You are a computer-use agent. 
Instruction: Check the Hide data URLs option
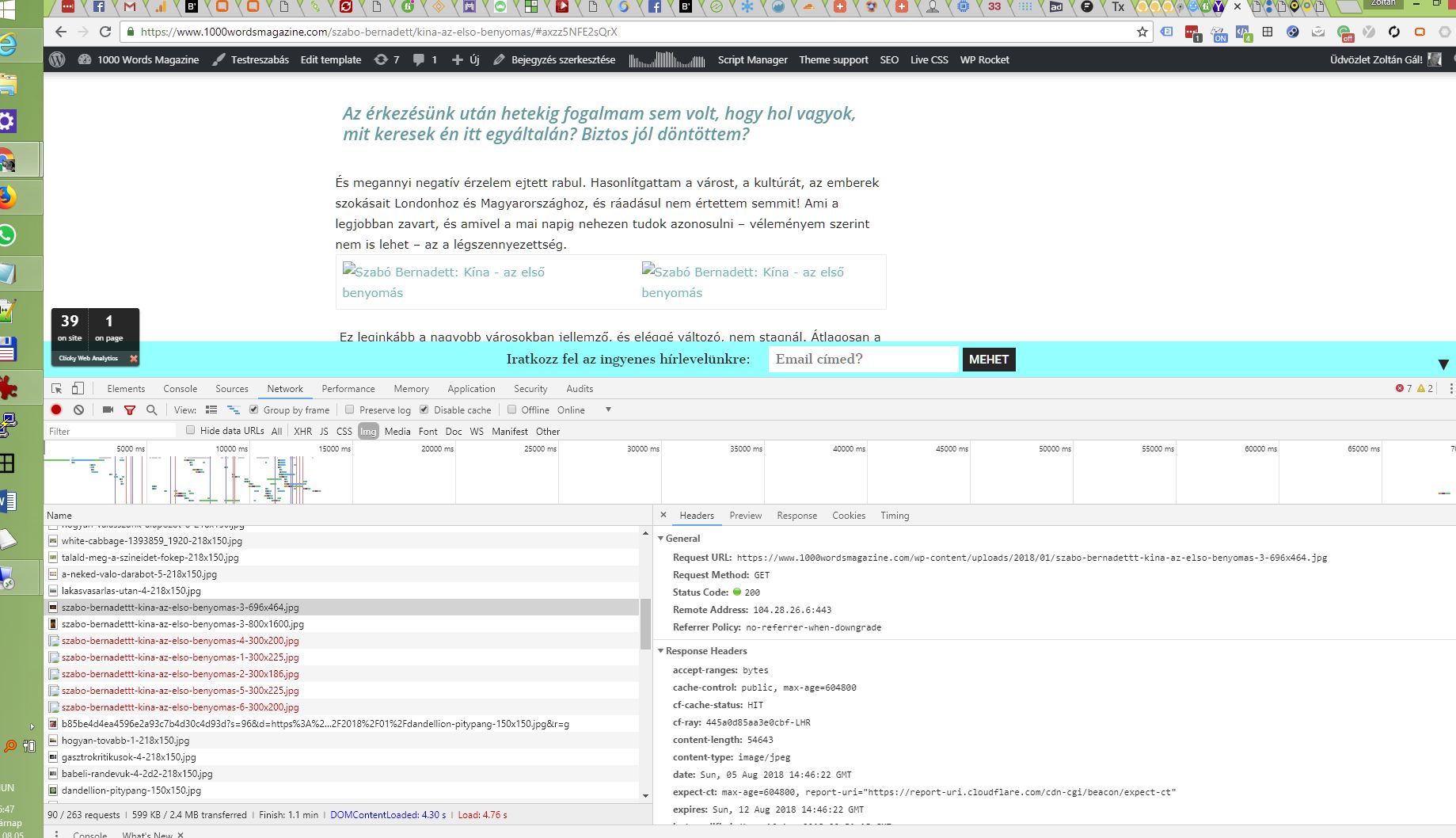(190, 430)
